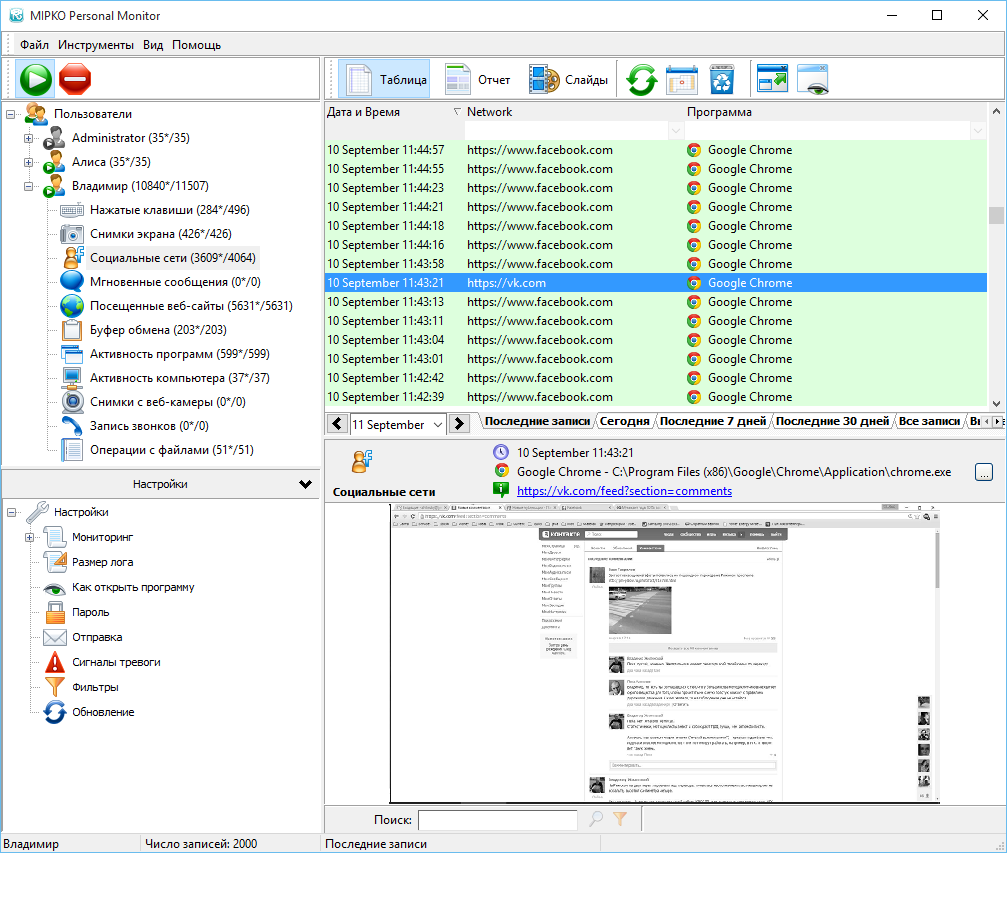The width and height of the screenshot is (1007, 914).
Task: Open the Инструменты menu
Action: pos(95,45)
